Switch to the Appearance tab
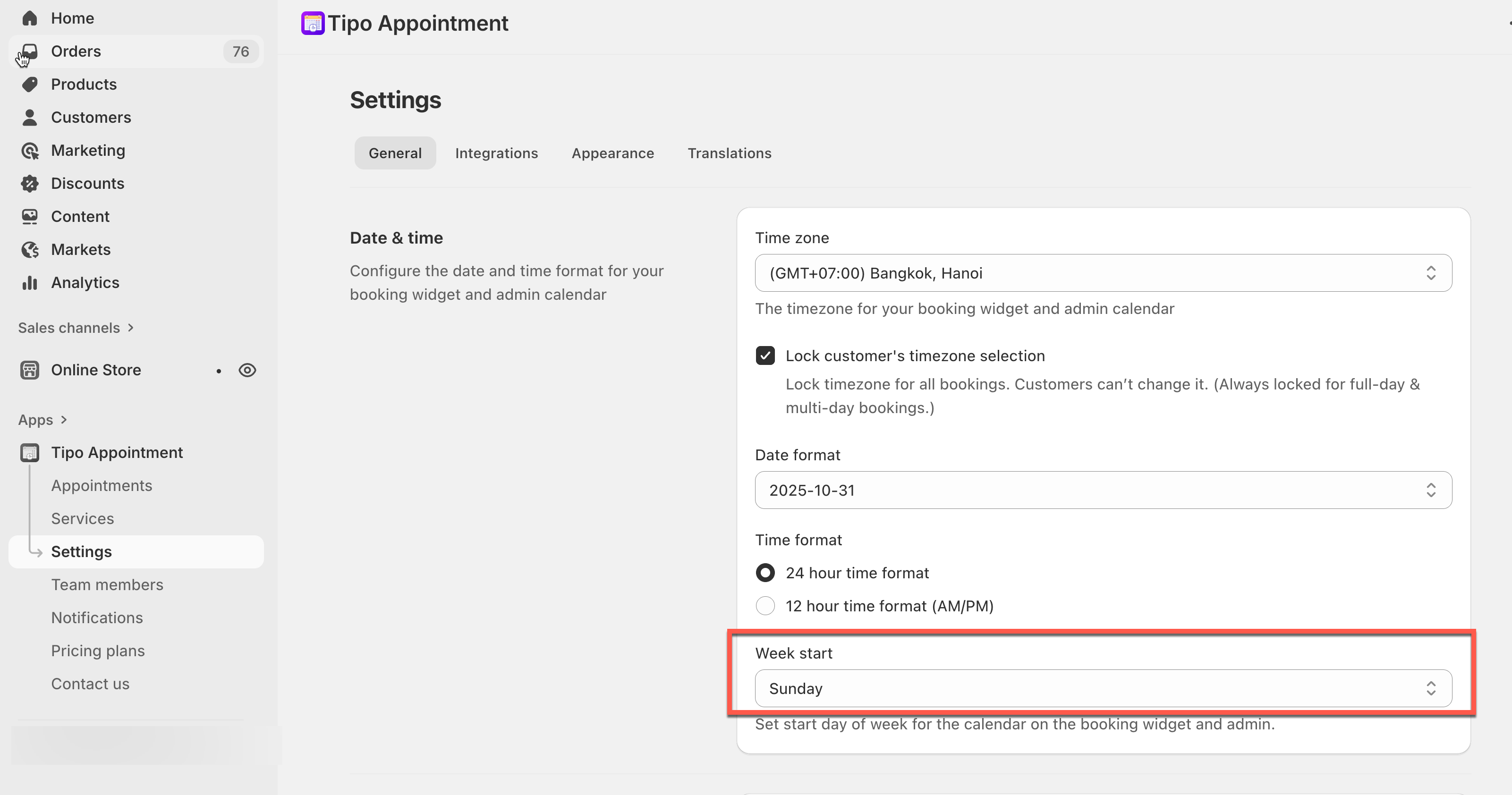The image size is (1512, 795). 612,153
